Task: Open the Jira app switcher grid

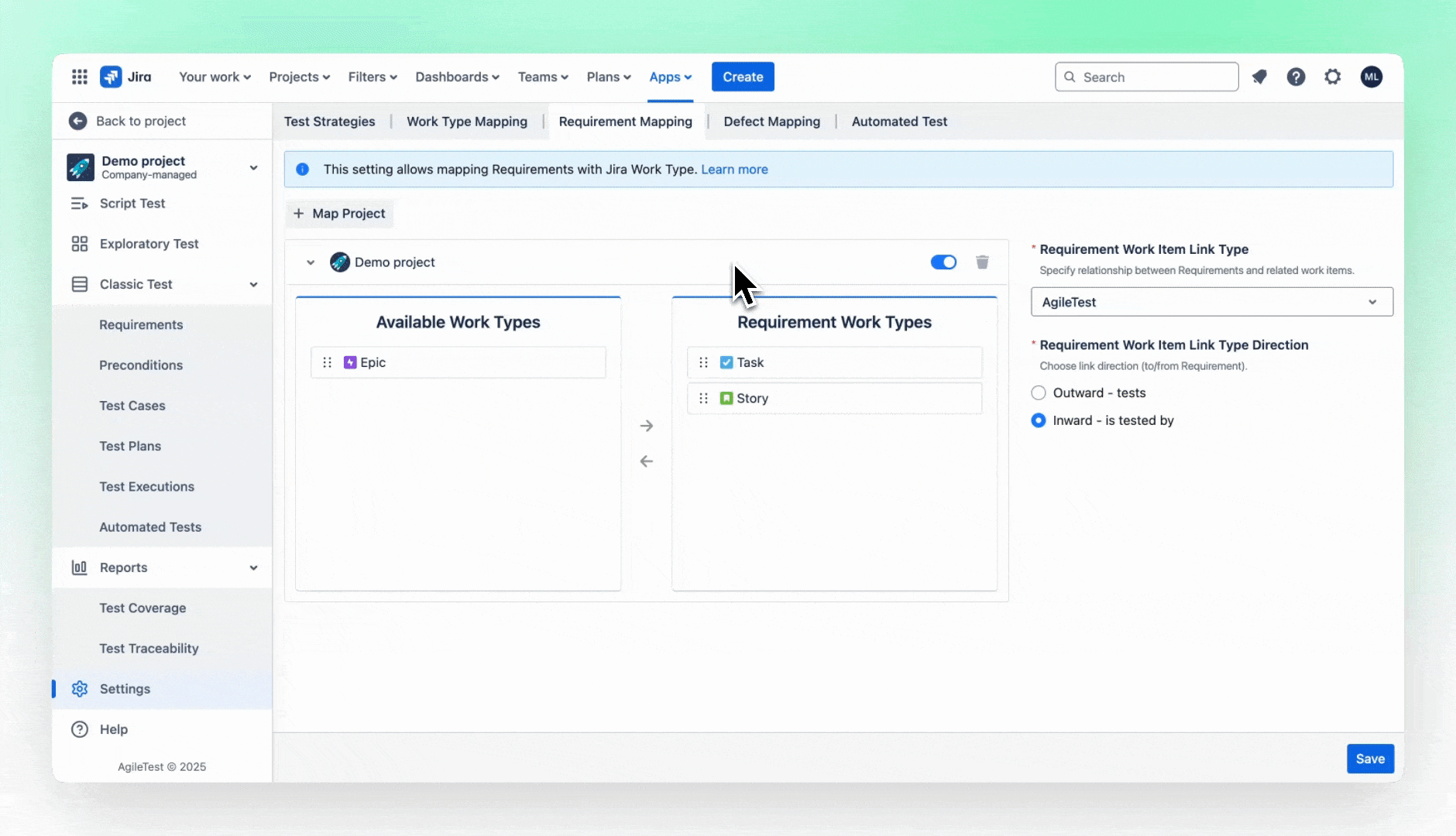Action: 79,77
